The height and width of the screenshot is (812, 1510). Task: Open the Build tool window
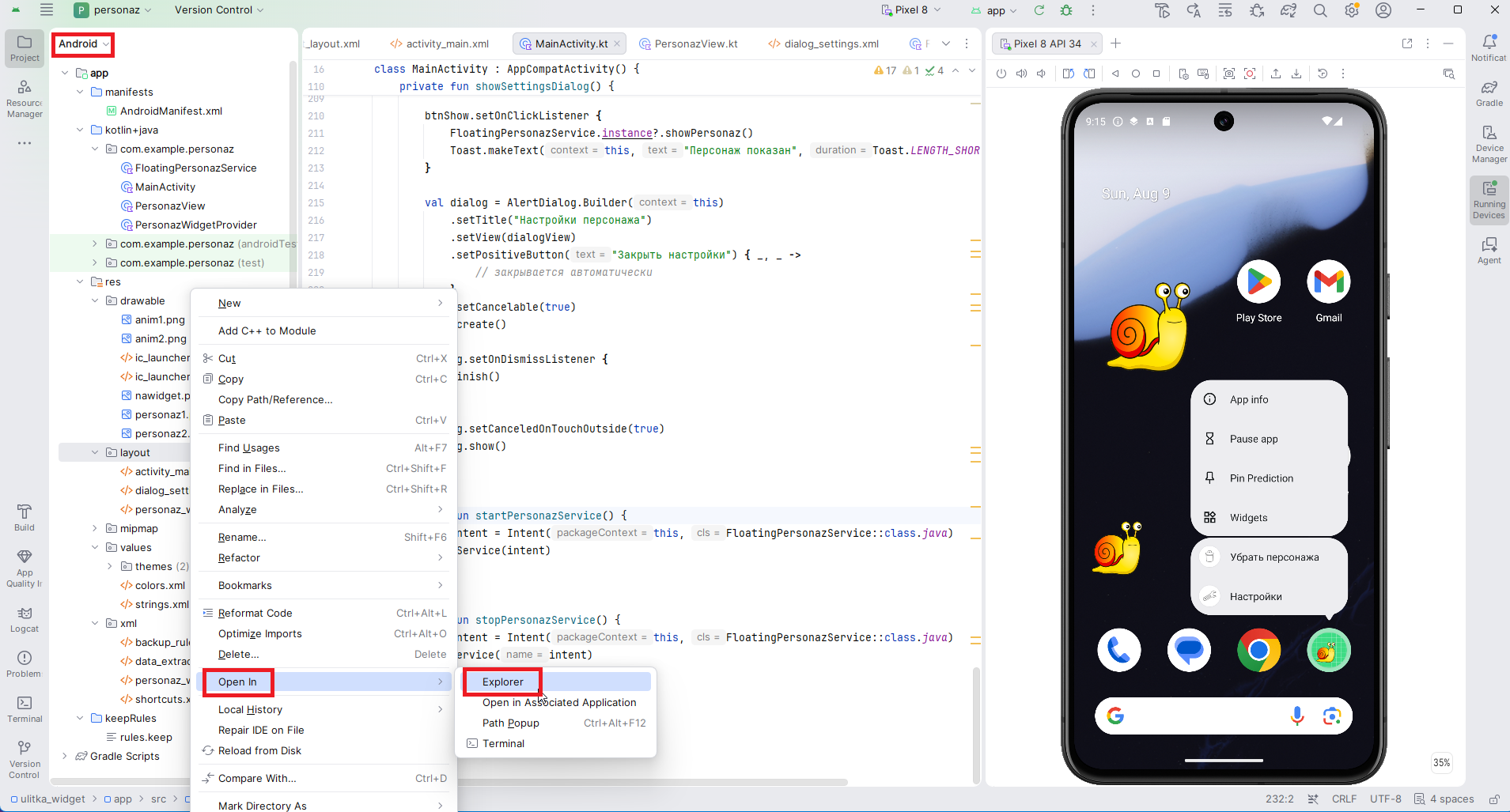click(25, 518)
